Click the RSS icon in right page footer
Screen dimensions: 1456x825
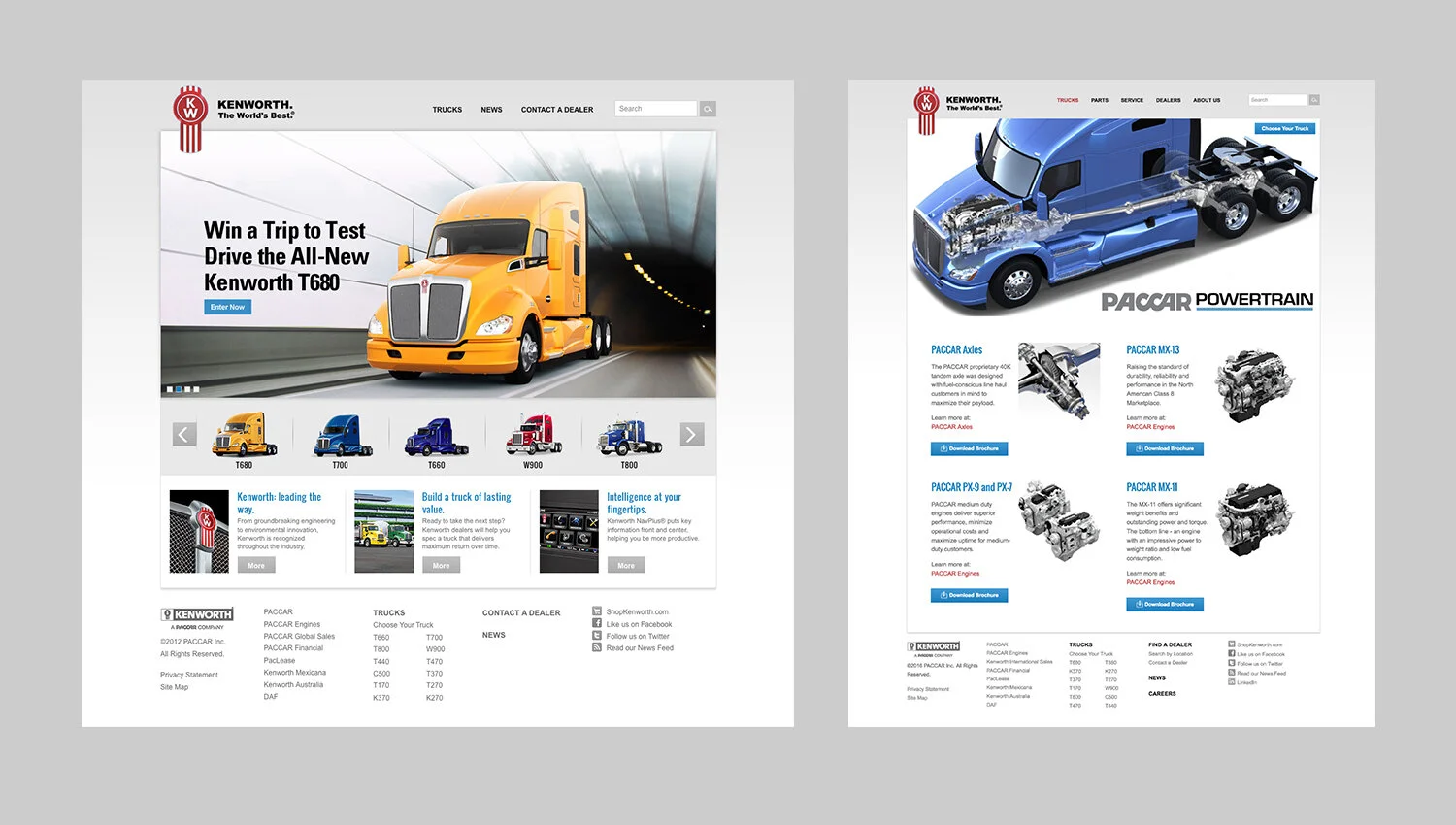[x=1232, y=673]
